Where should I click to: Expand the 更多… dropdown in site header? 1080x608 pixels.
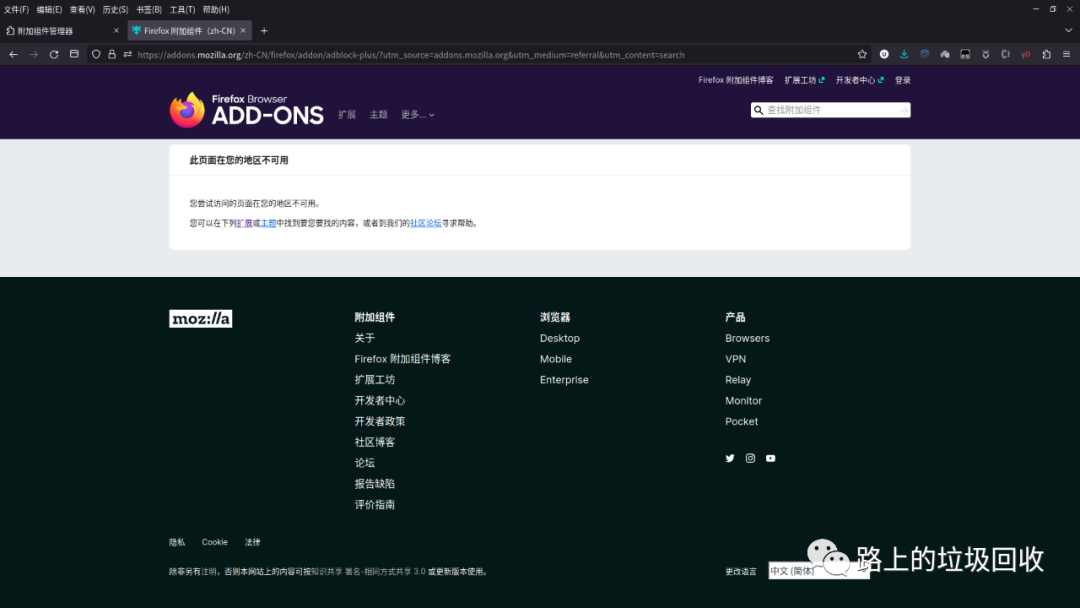(417, 115)
